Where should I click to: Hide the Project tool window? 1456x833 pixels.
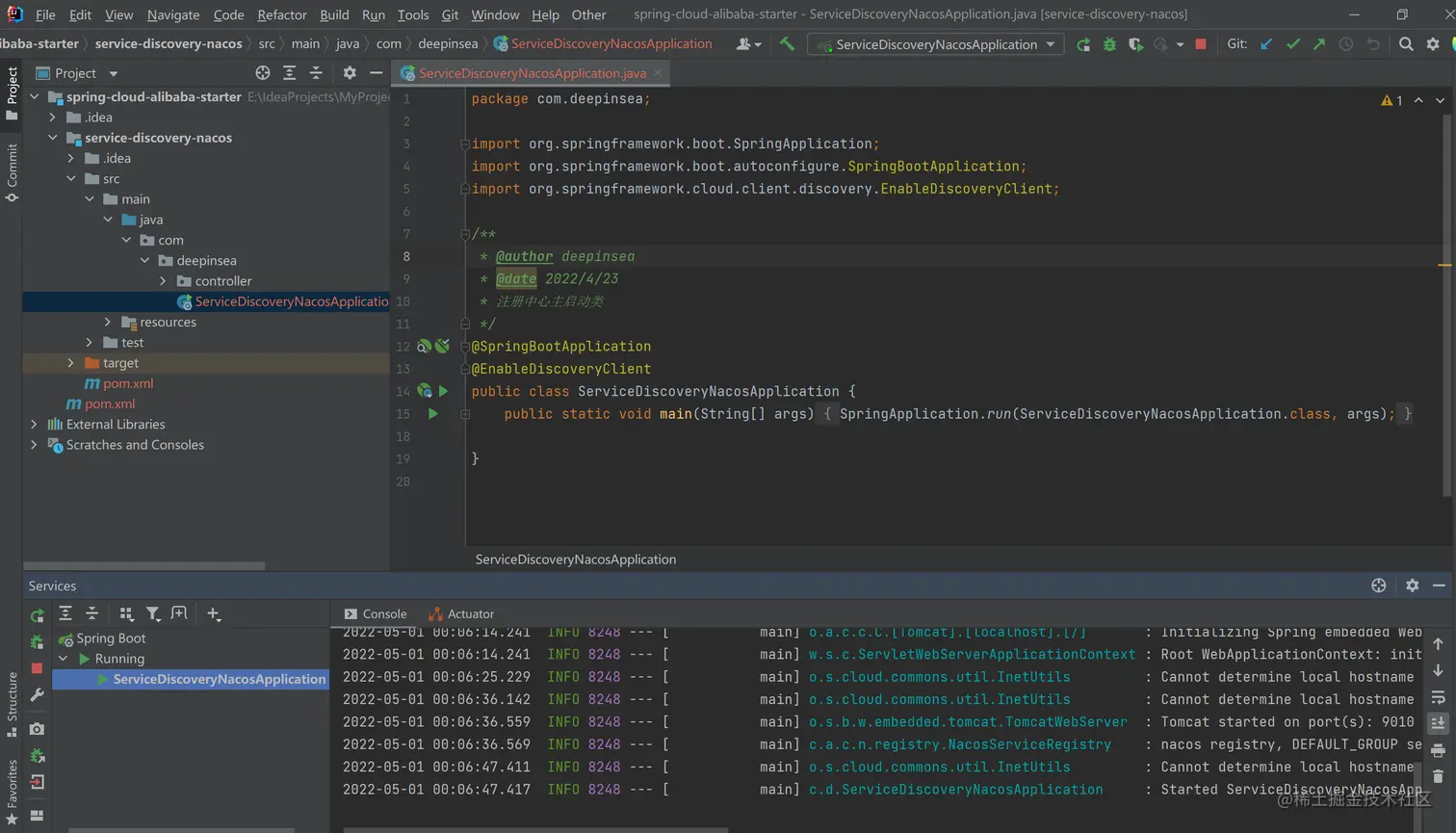point(377,73)
